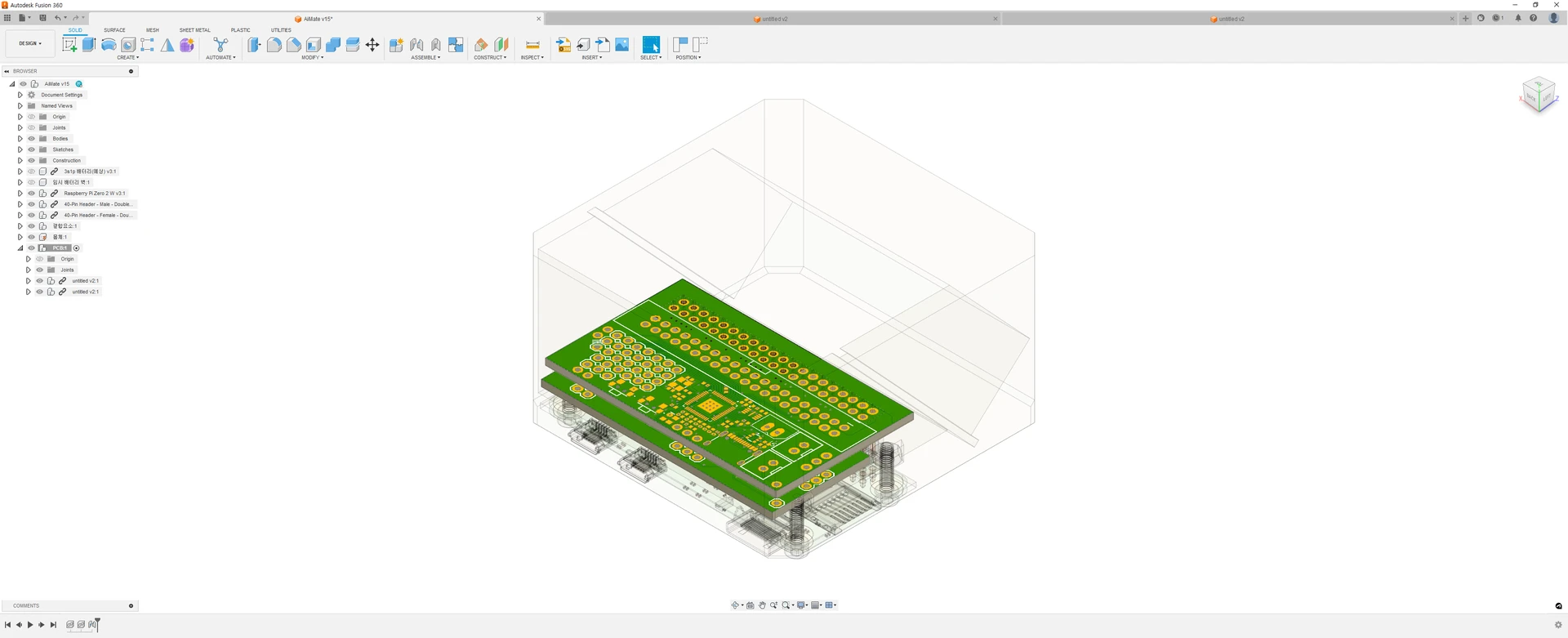Switch to the Sheet Metal tab
The width and height of the screenshot is (1568, 638).
(x=194, y=30)
